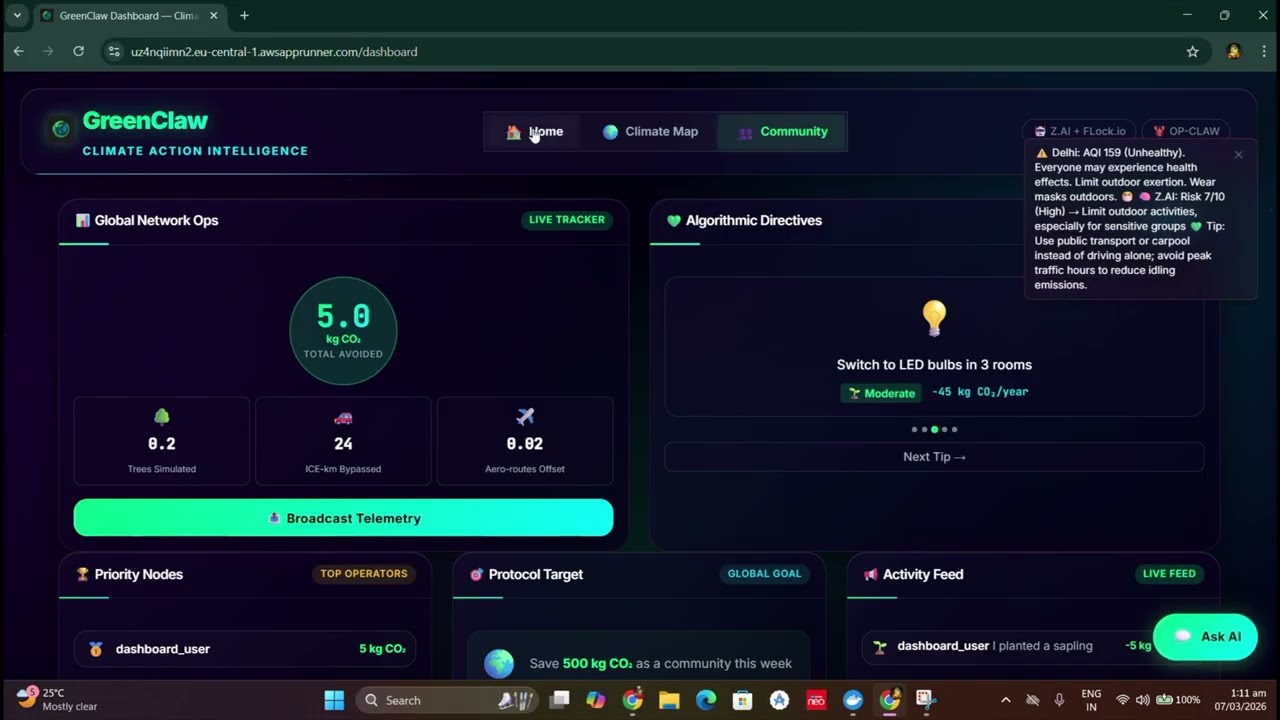Open the volume control in tray
This screenshot has width=1280, height=720.
pyautogui.click(x=1142, y=700)
